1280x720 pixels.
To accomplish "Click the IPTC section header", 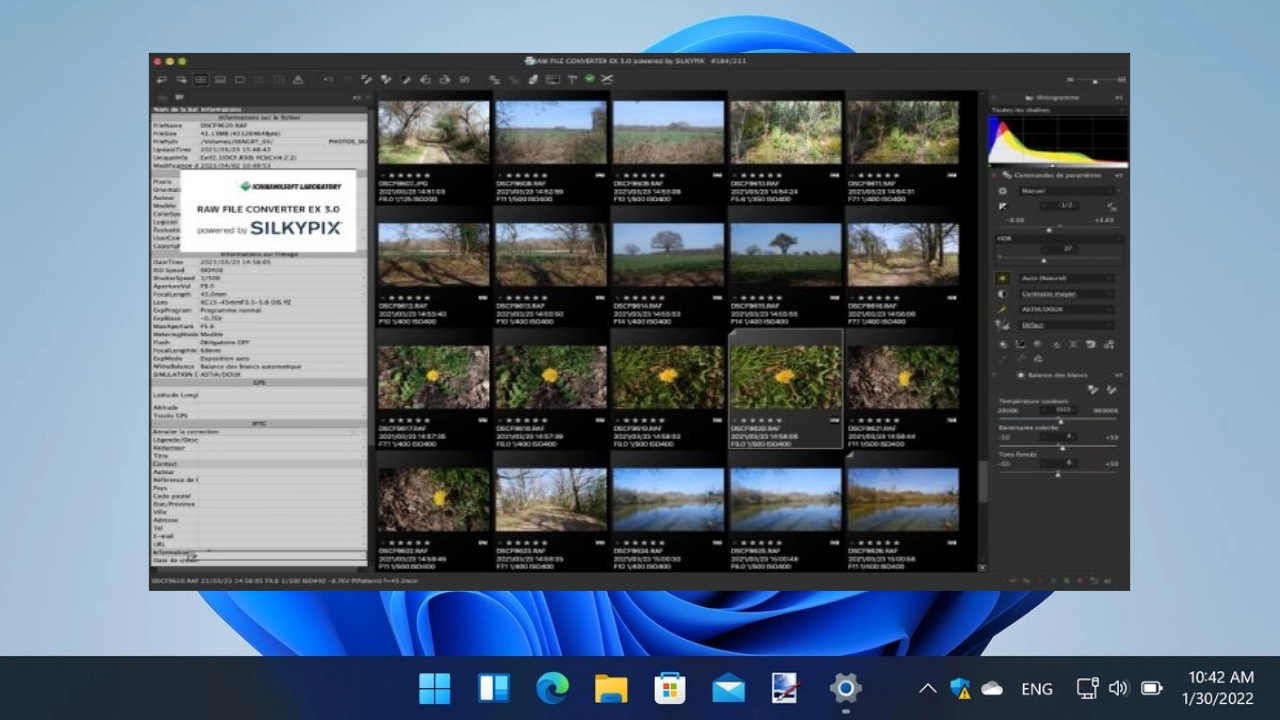I will pos(260,423).
